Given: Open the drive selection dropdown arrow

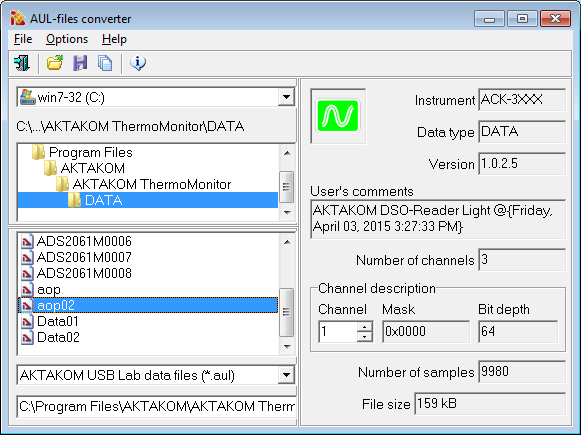Looking at the screenshot, I should [286, 97].
